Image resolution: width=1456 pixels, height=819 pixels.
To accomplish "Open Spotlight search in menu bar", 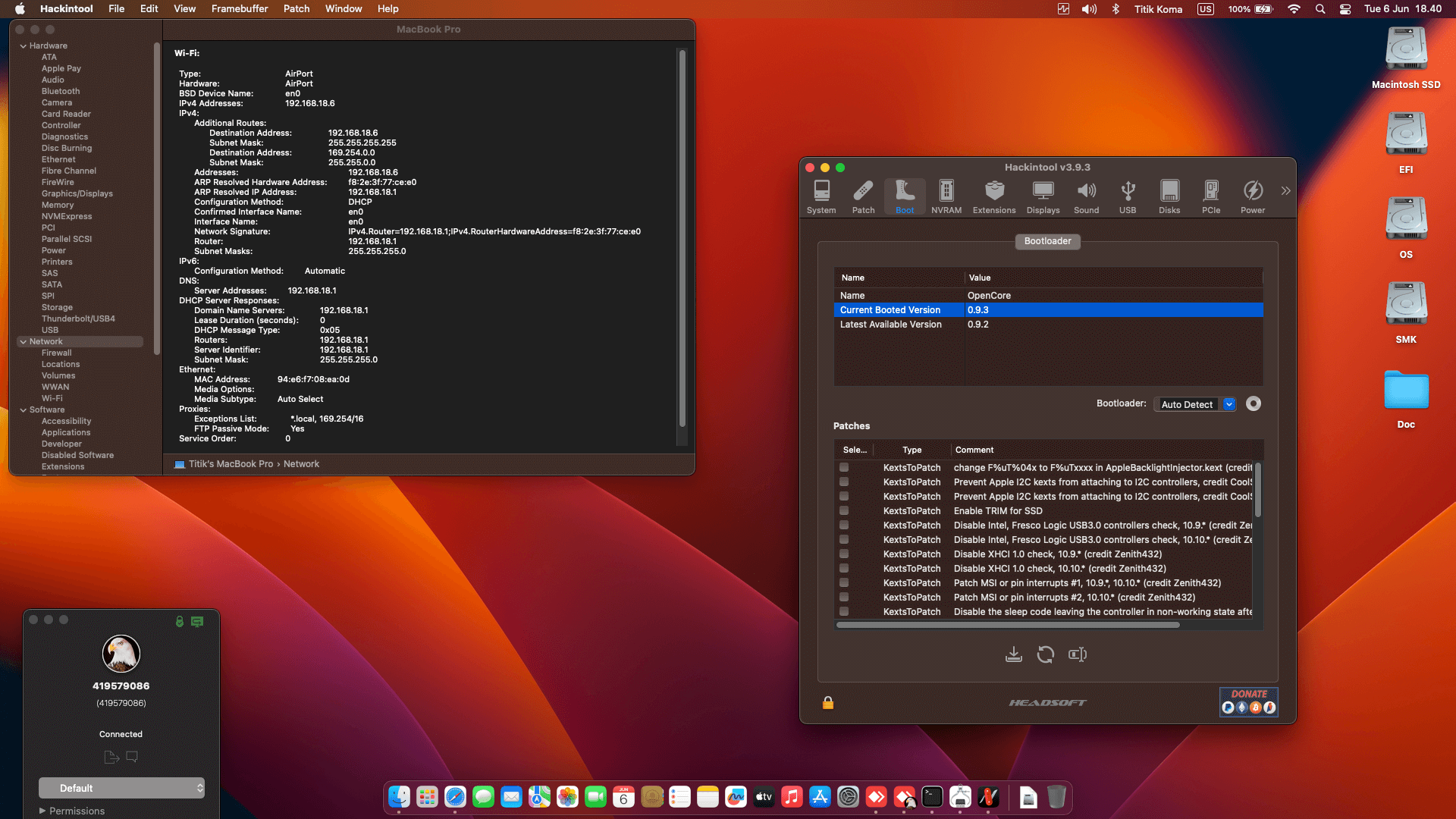I will click(x=1320, y=9).
